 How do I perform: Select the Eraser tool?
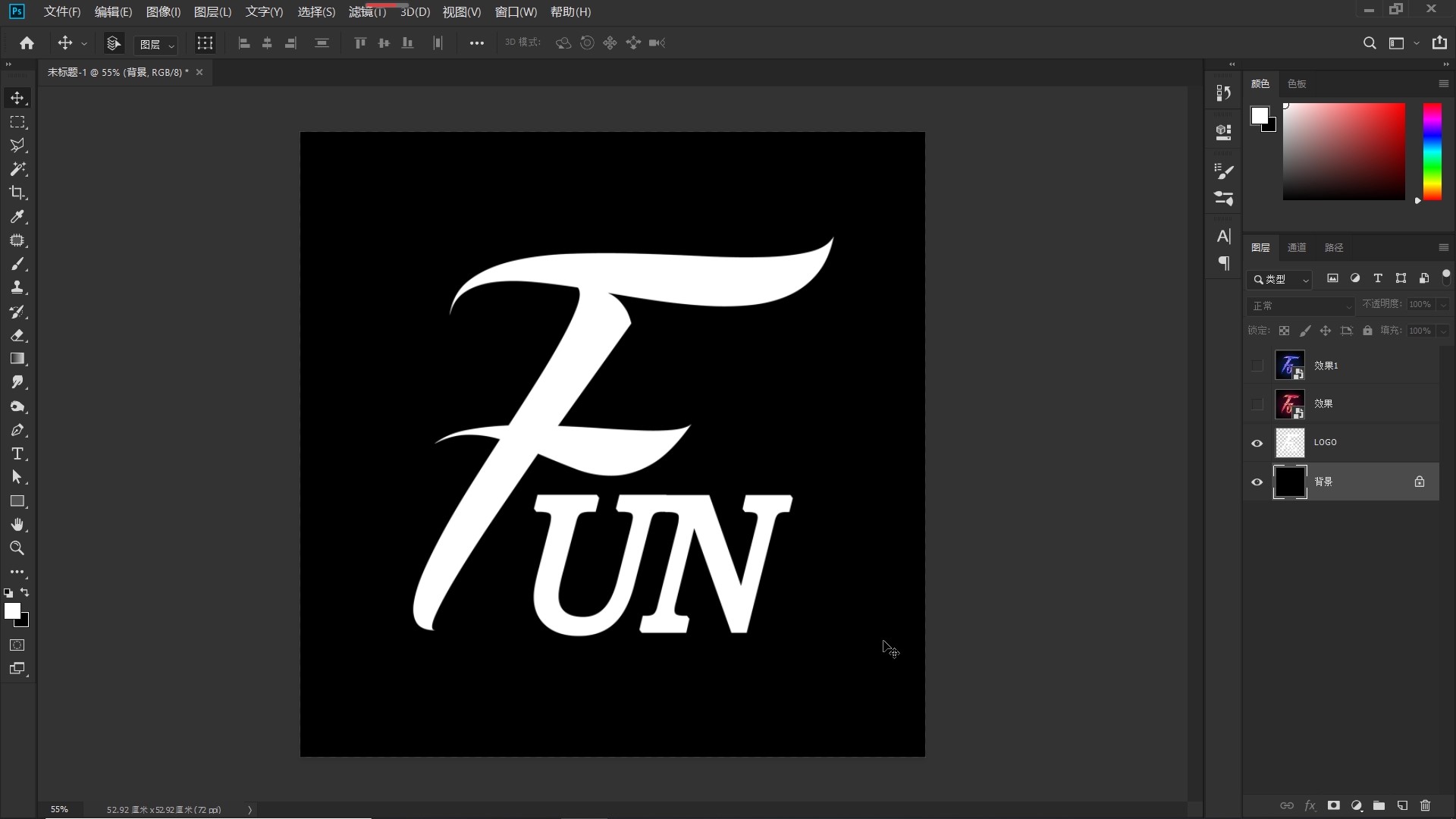tap(17, 335)
